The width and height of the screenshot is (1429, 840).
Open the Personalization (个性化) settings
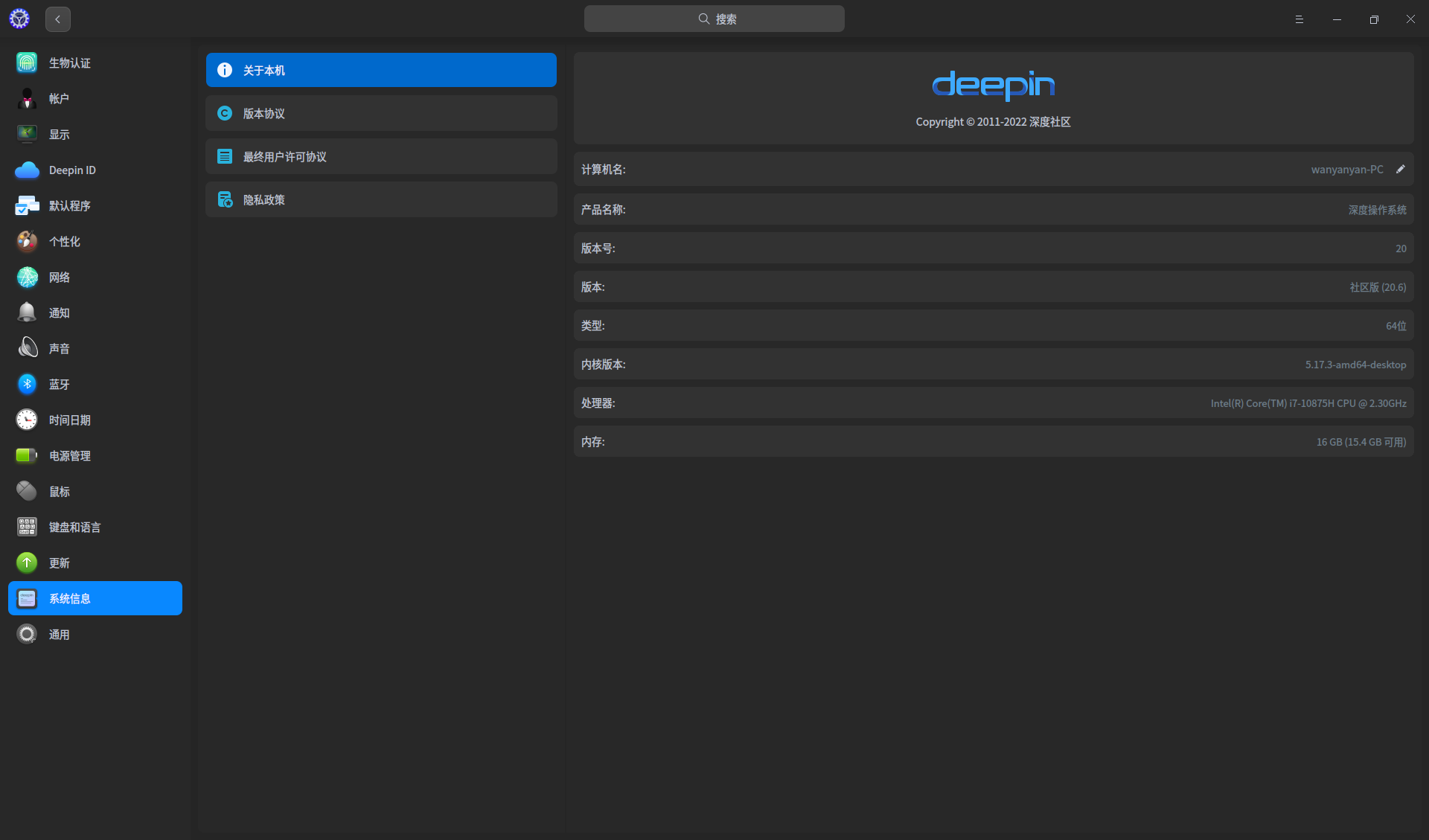[x=64, y=242]
